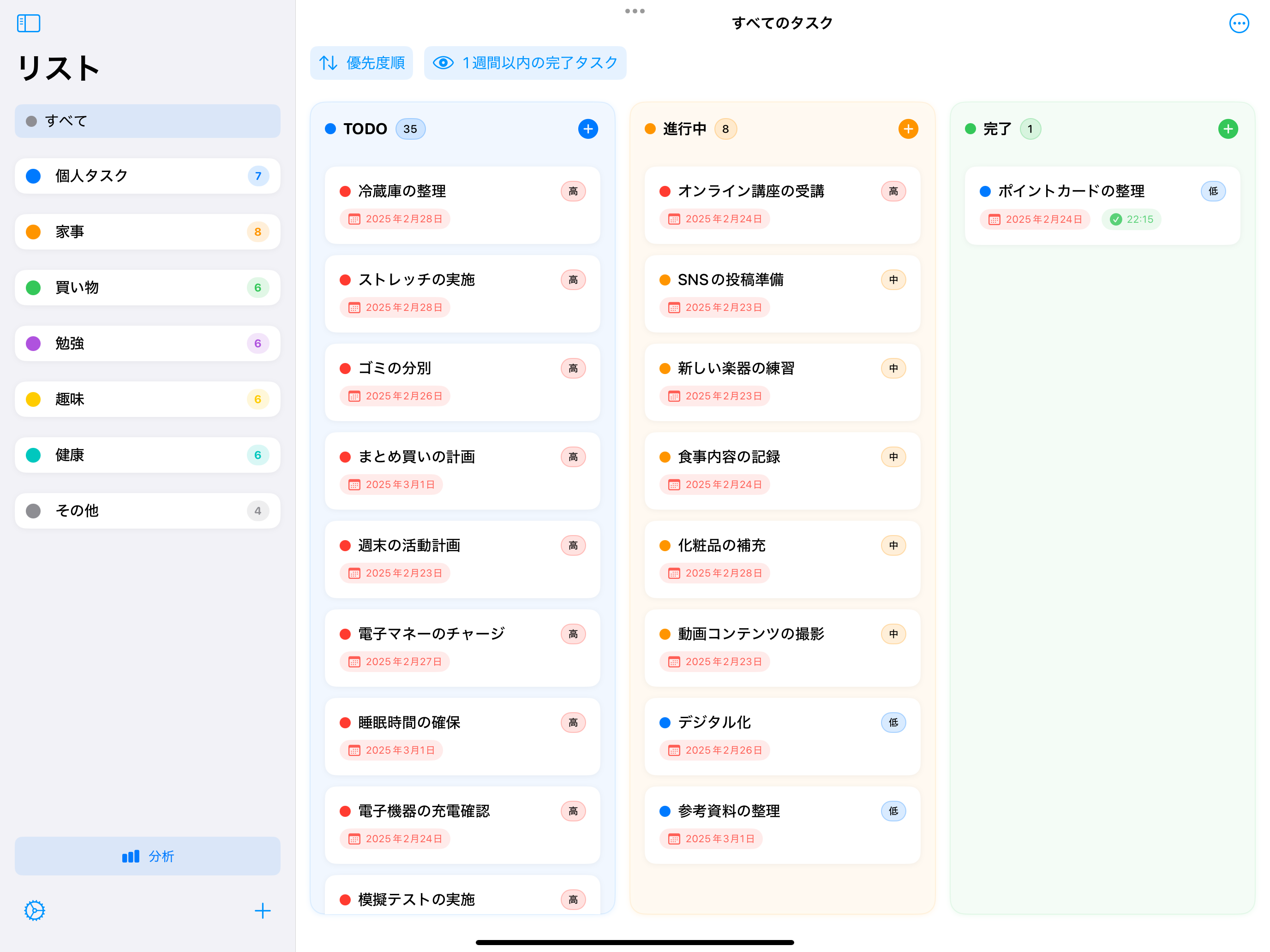This screenshot has width=1270, height=952.
Task: Add a task to the TODO column
Action: click(x=588, y=129)
